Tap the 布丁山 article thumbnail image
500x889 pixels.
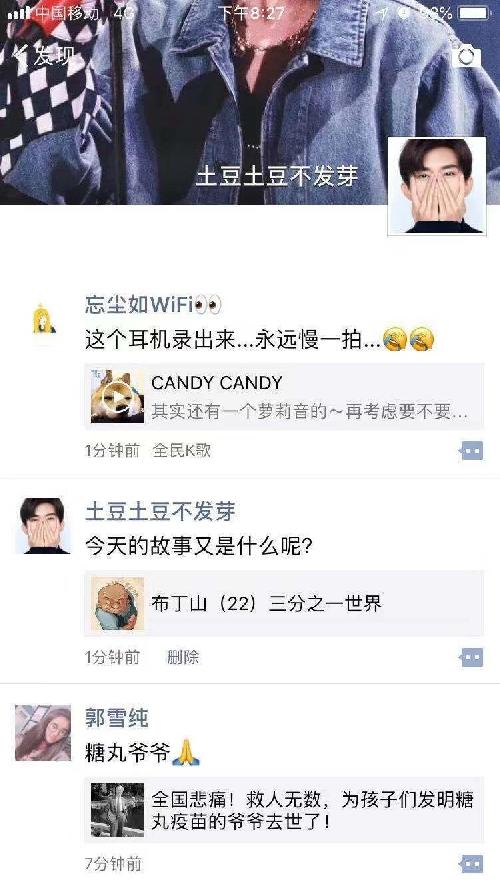coord(117,603)
